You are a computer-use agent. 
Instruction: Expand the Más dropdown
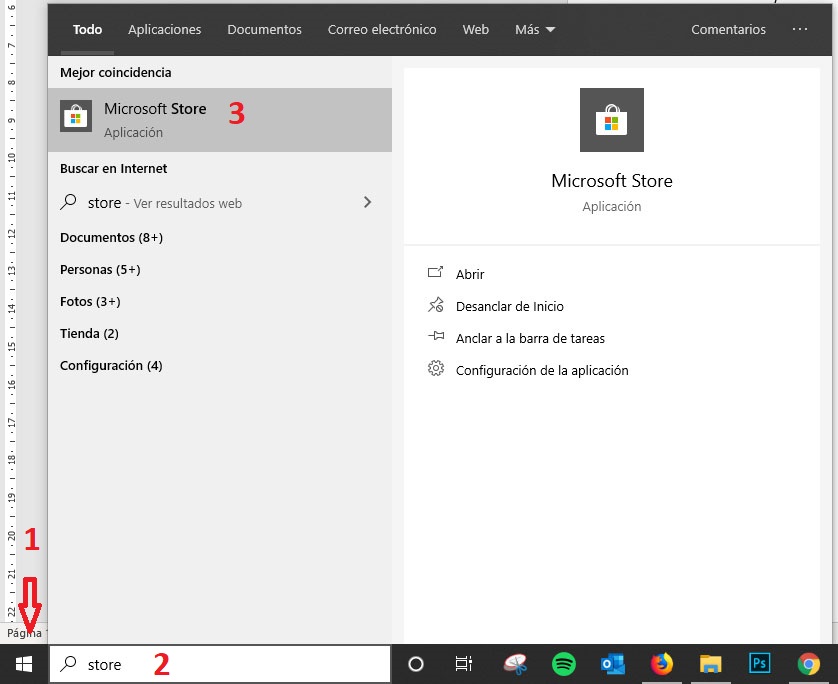click(x=535, y=29)
